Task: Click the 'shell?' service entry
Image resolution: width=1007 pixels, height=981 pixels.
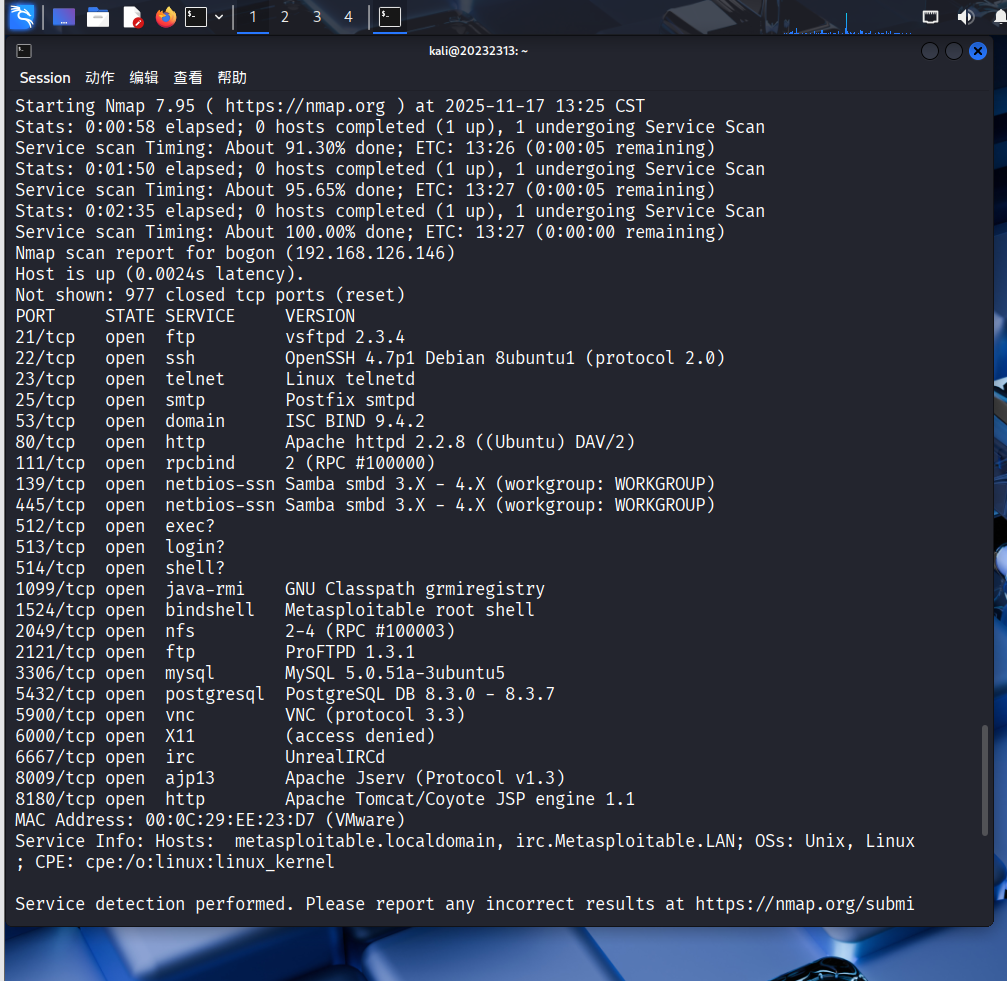Action: coord(195,568)
